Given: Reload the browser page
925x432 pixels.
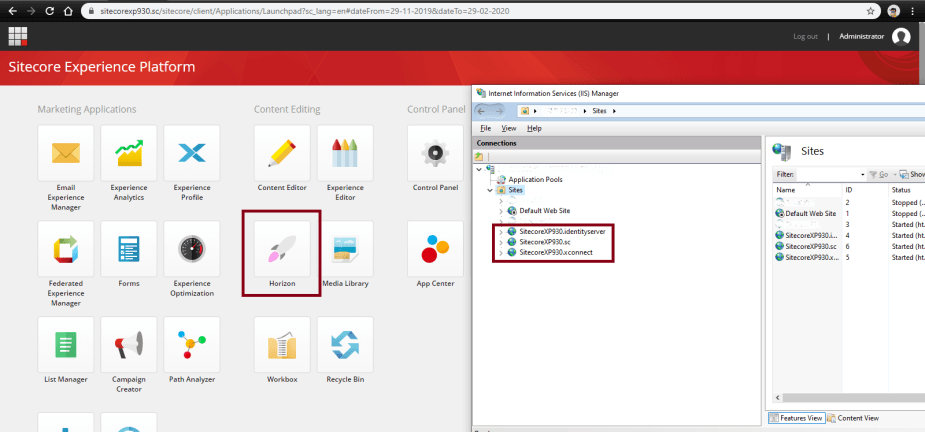Looking at the screenshot, I should coord(50,11).
